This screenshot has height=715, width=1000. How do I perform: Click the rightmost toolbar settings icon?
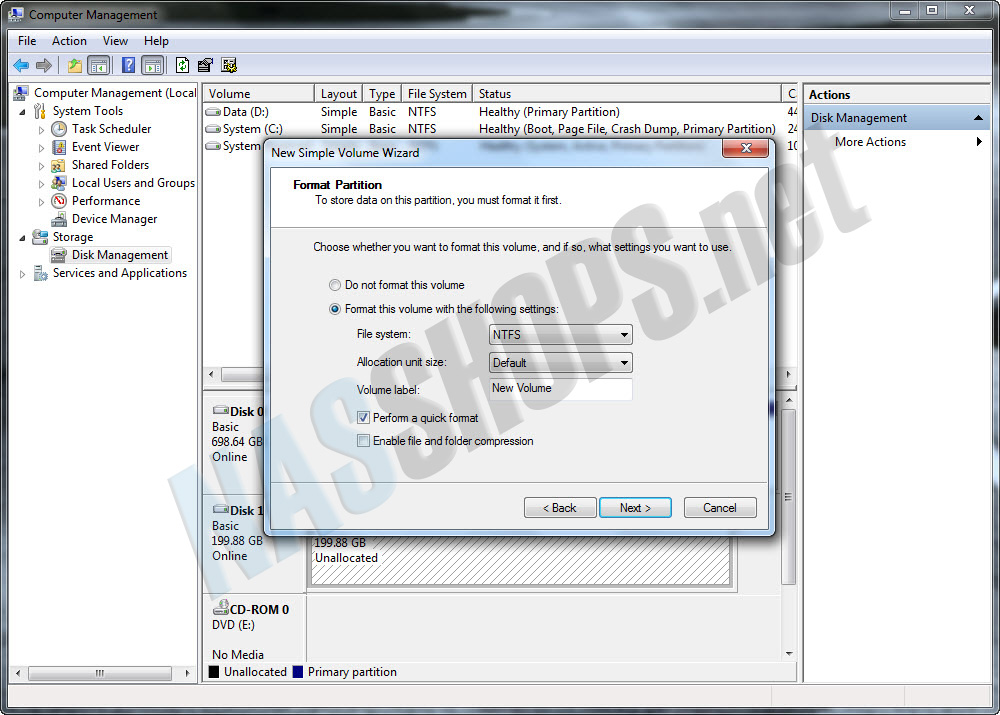coord(229,65)
